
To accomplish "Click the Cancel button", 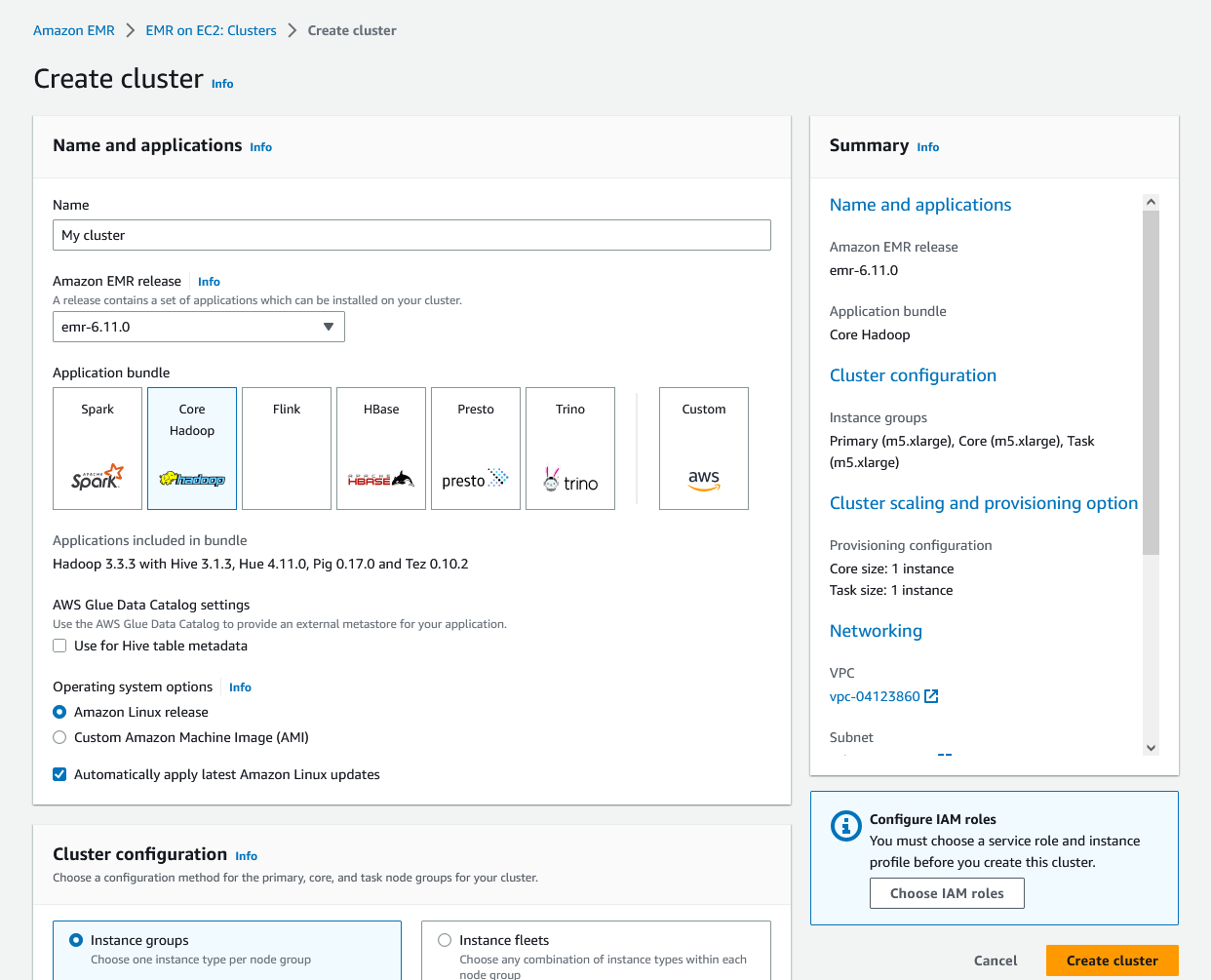I will point(996,960).
